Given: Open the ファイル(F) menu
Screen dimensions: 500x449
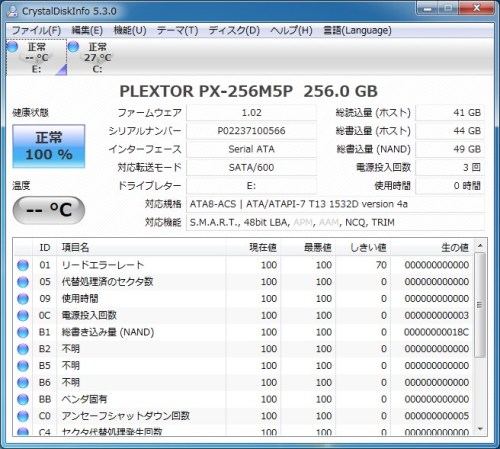Looking at the screenshot, I should (36, 31).
